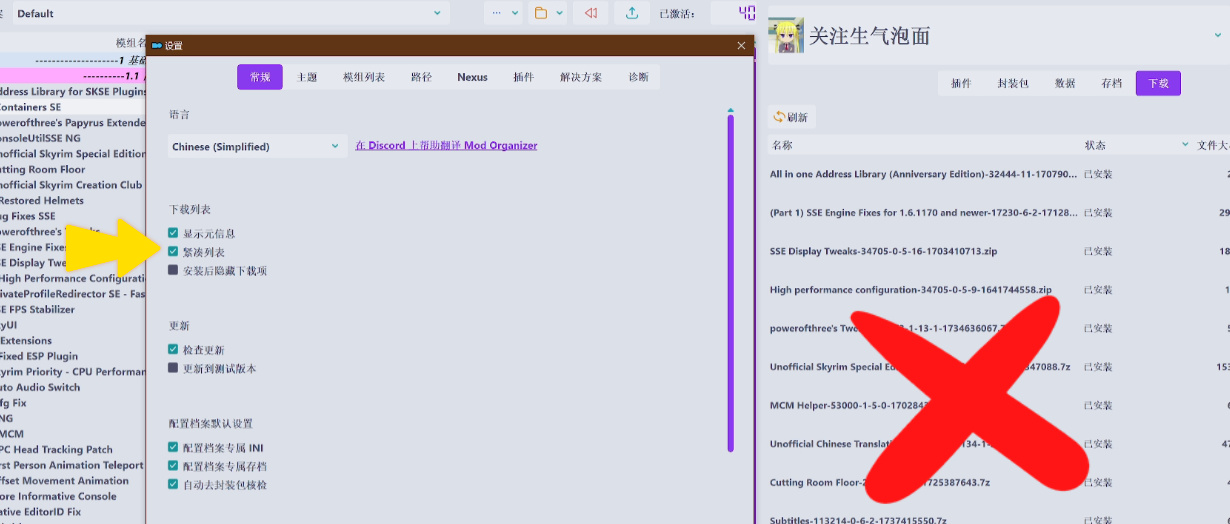The width and height of the screenshot is (1230, 524).
Task: Select High Performance Configuration mod row
Action: pyautogui.click(x=72, y=279)
